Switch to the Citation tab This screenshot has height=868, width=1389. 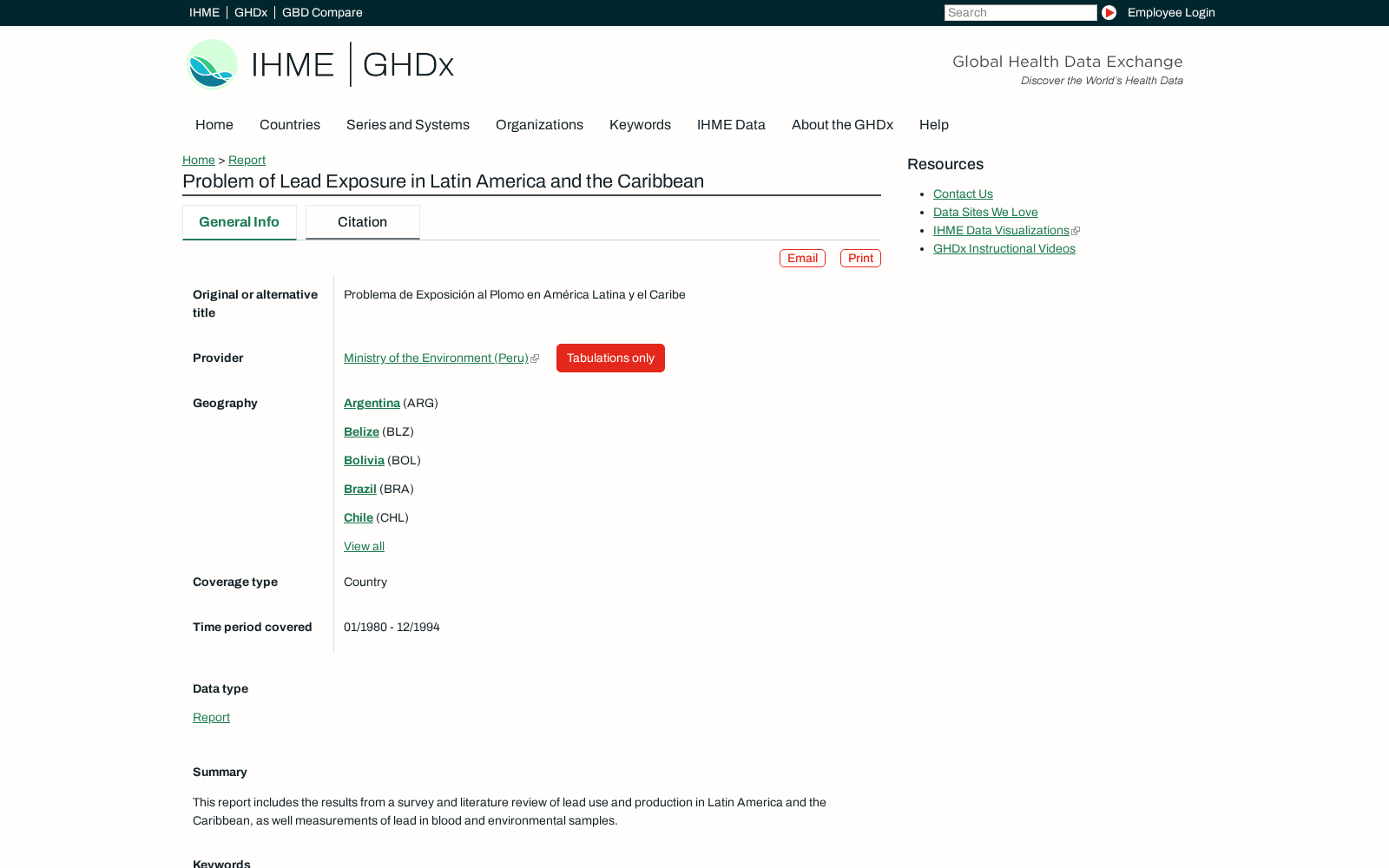(x=362, y=222)
